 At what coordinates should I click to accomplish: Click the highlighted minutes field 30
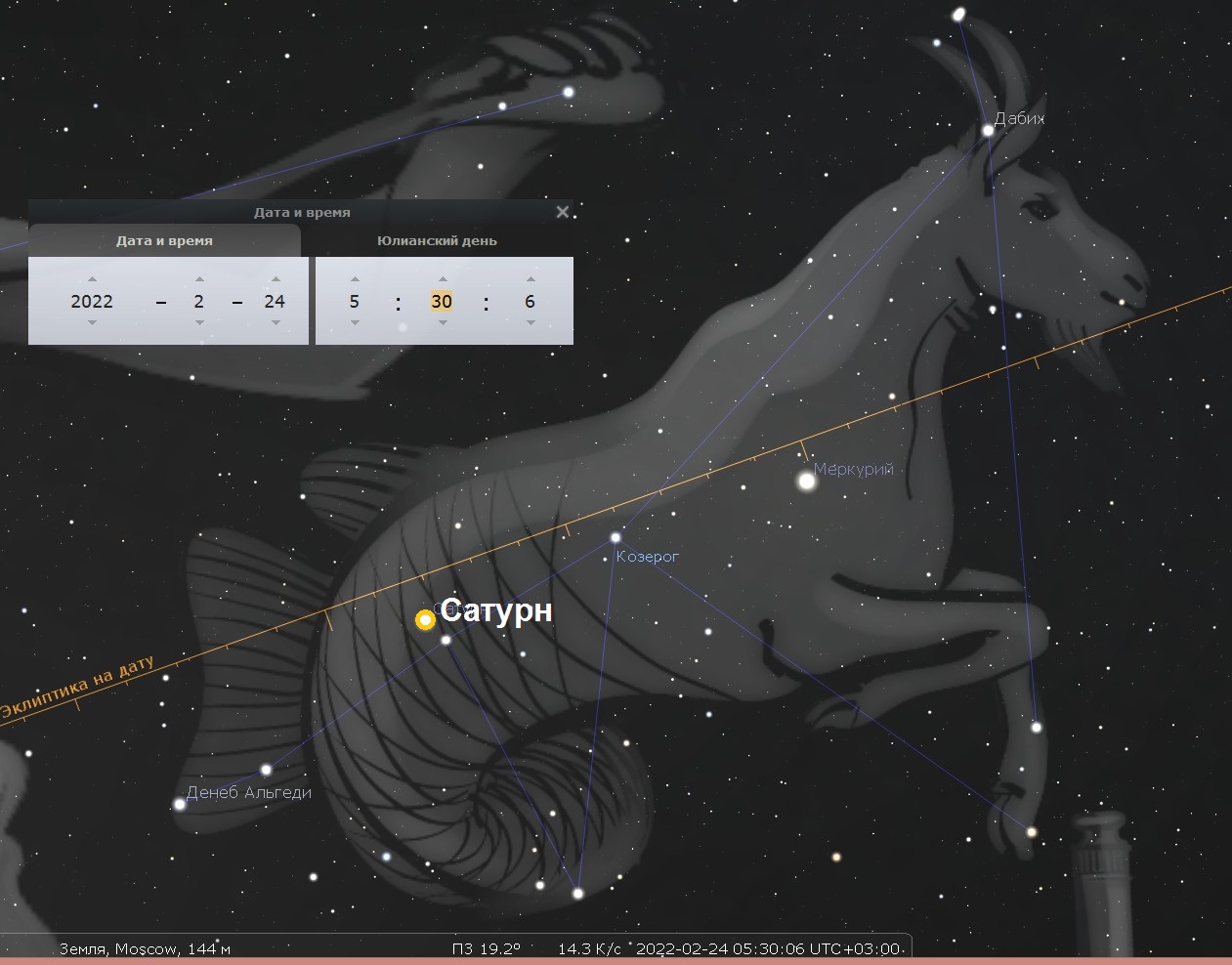tap(442, 302)
